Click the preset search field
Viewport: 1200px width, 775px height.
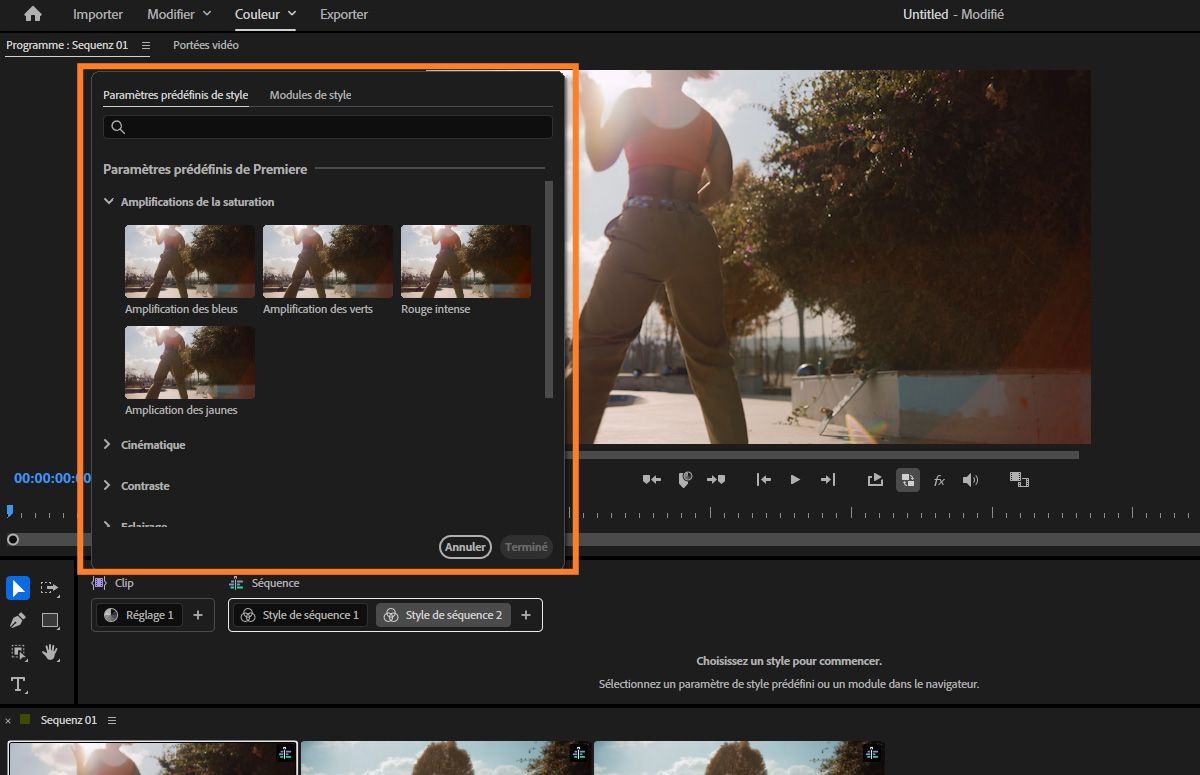pos(328,127)
